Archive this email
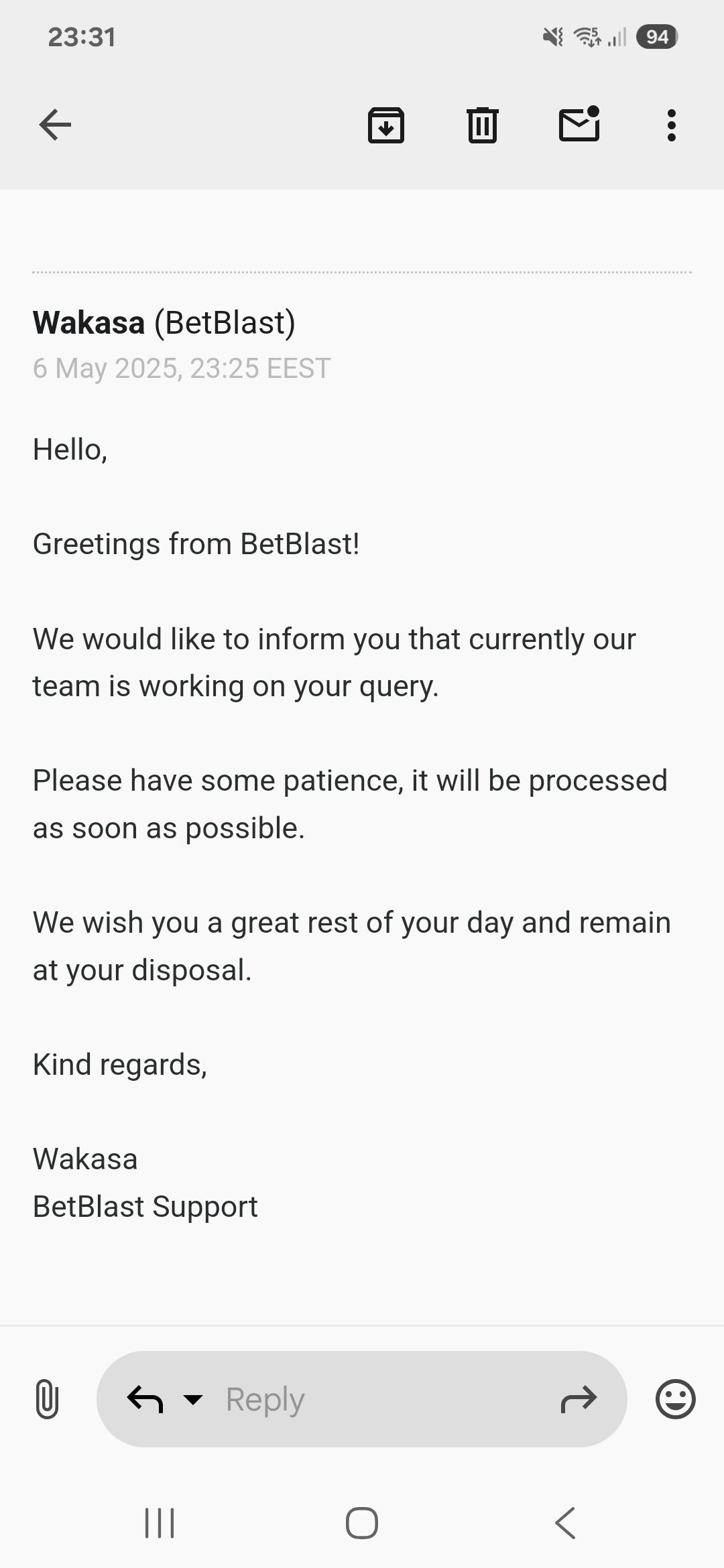 385,125
